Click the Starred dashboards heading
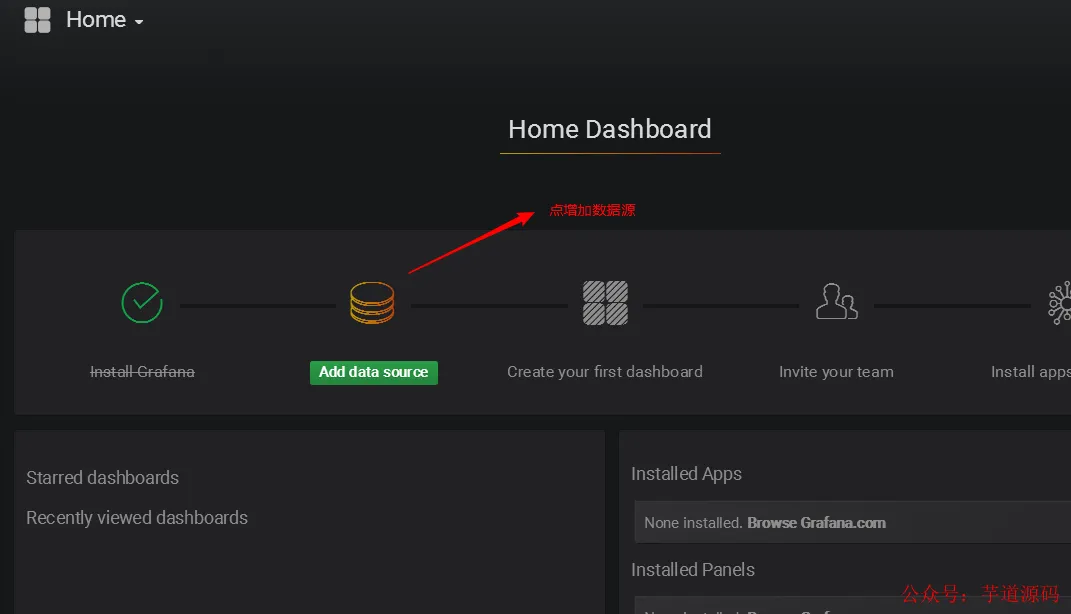The width and height of the screenshot is (1071, 614). [x=102, y=477]
